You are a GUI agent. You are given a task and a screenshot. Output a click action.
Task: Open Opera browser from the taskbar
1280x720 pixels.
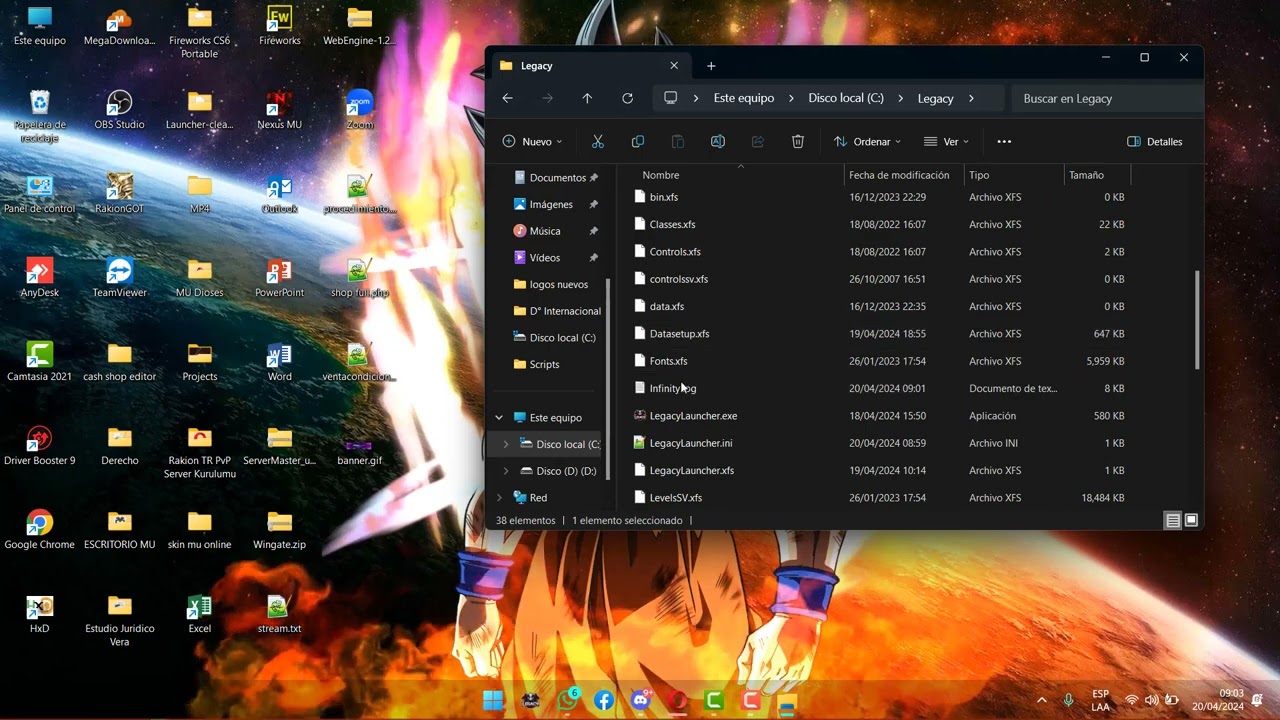(678, 700)
